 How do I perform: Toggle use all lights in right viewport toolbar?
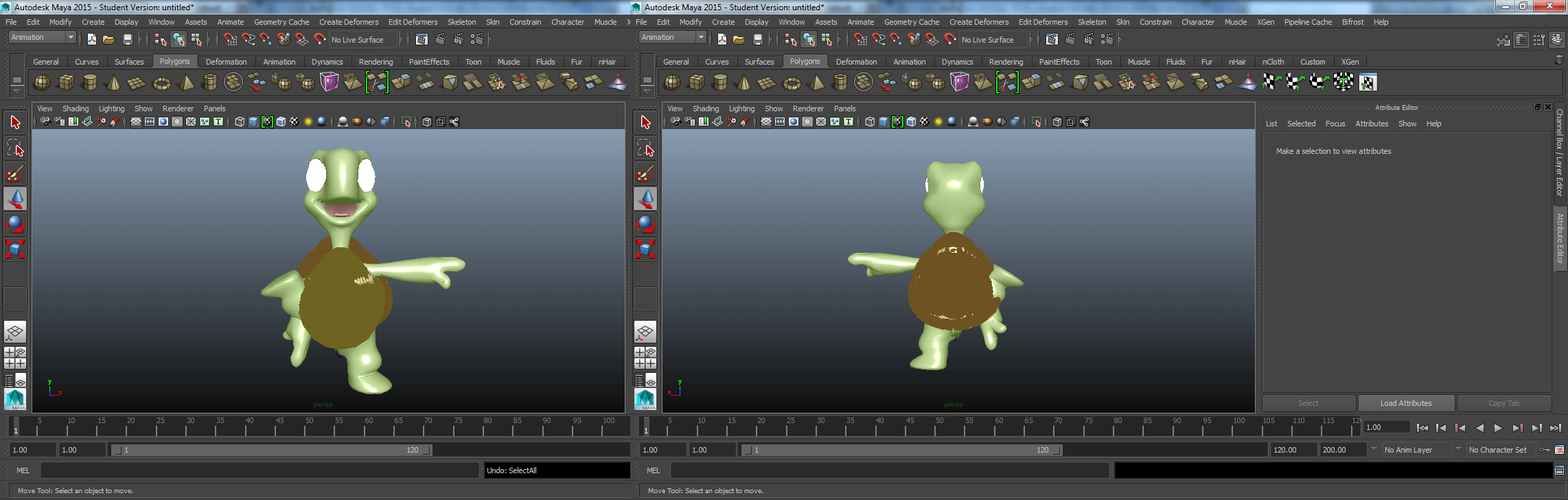click(x=938, y=122)
